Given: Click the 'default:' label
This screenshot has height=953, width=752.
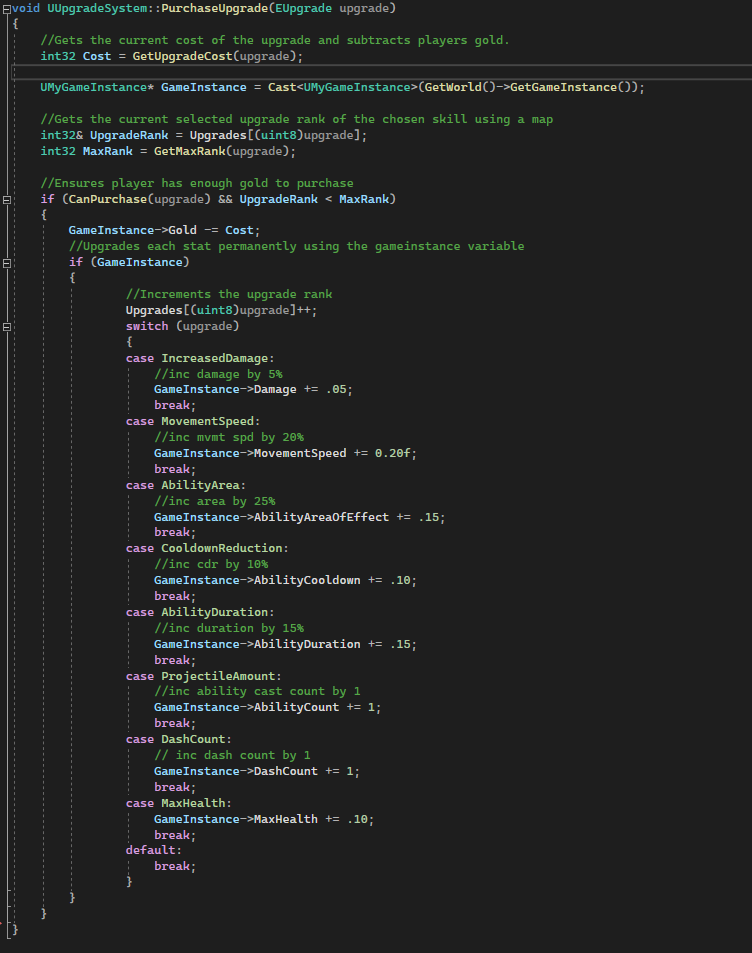Looking at the screenshot, I should 154,850.
